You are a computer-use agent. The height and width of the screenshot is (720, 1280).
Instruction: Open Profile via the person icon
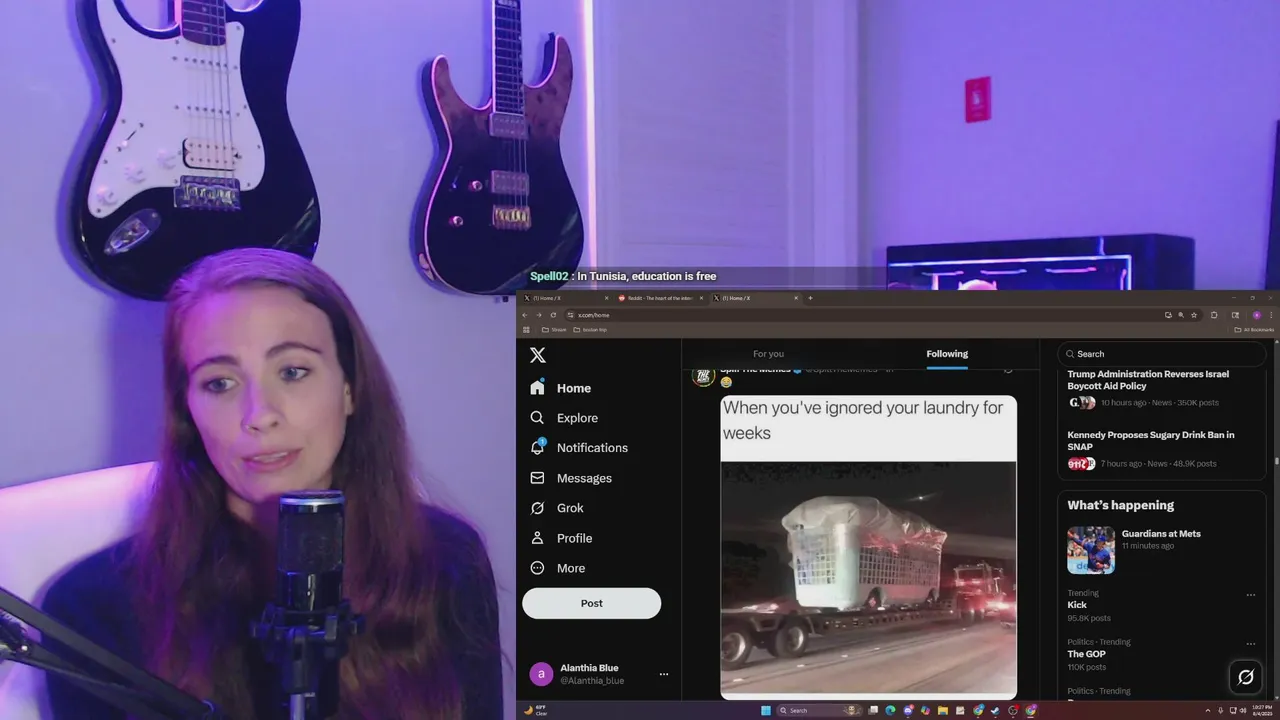tap(537, 538)
